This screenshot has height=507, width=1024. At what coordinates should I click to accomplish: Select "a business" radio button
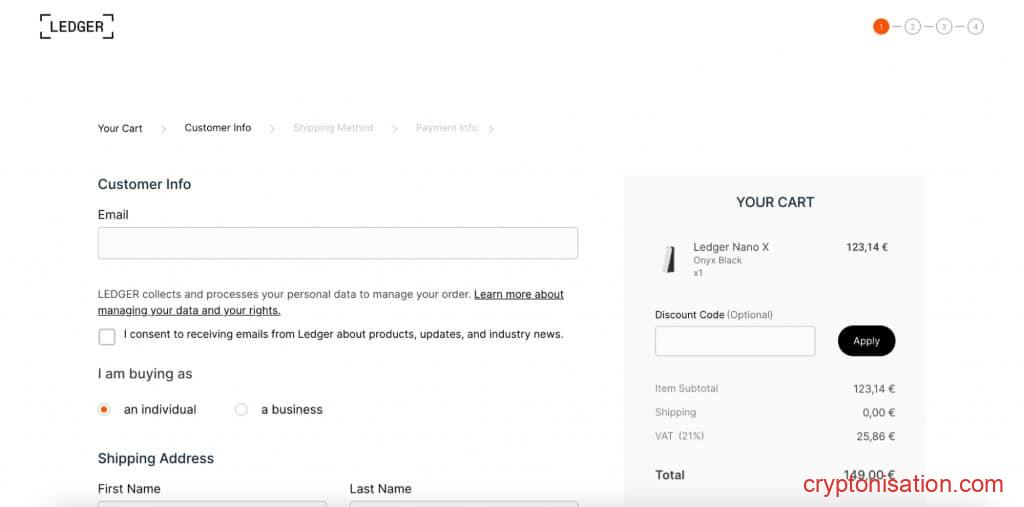click(x=241, y=409)
